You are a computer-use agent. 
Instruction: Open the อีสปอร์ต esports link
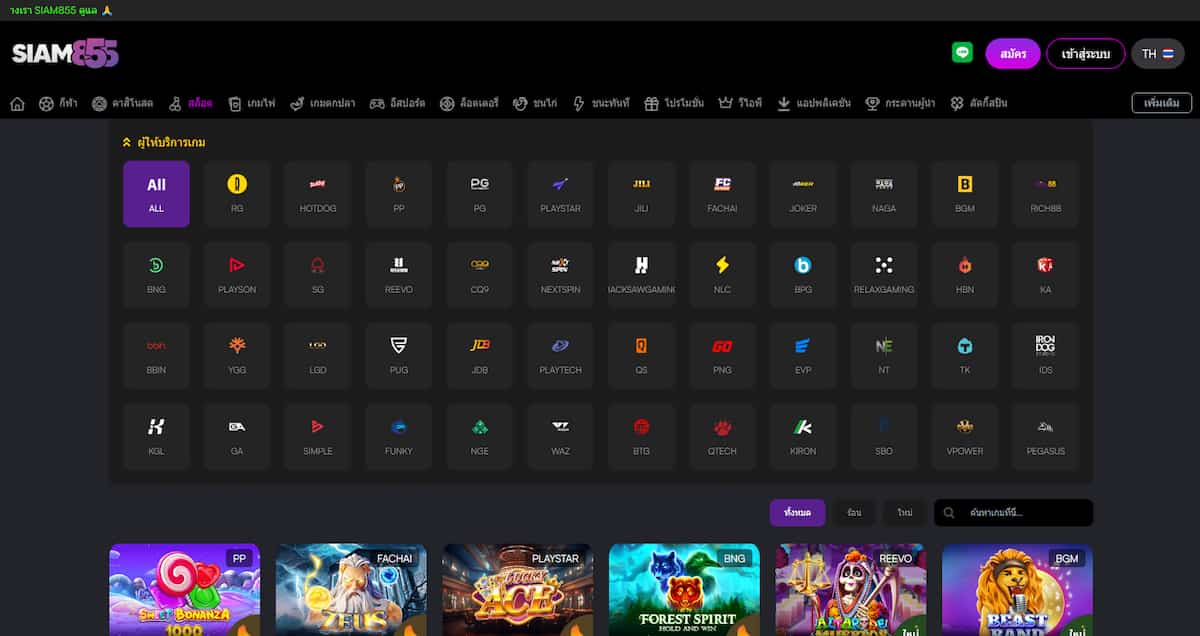click(x=397, y=103)
